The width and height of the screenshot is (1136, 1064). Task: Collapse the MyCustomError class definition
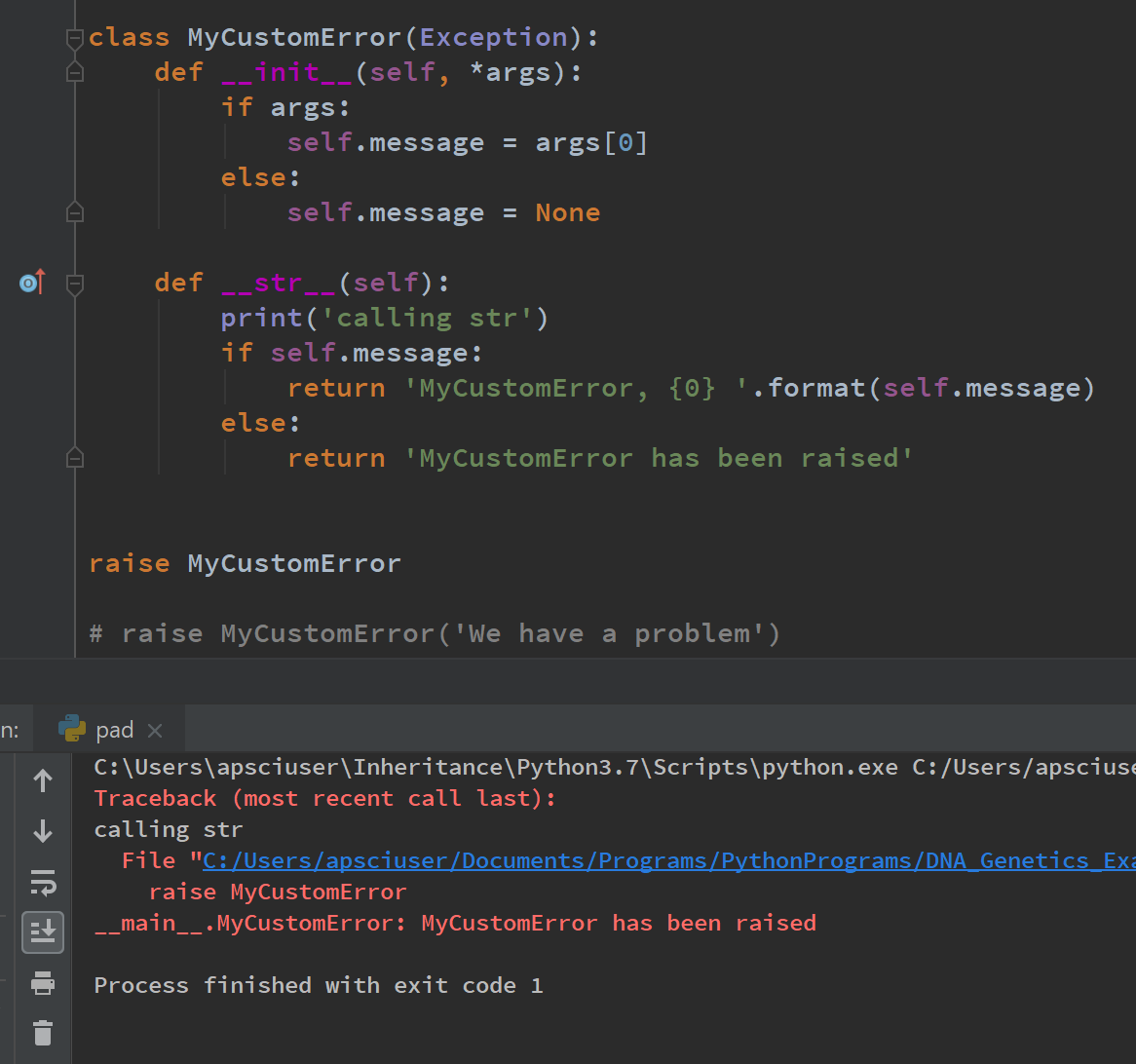(x=74, y=36)
